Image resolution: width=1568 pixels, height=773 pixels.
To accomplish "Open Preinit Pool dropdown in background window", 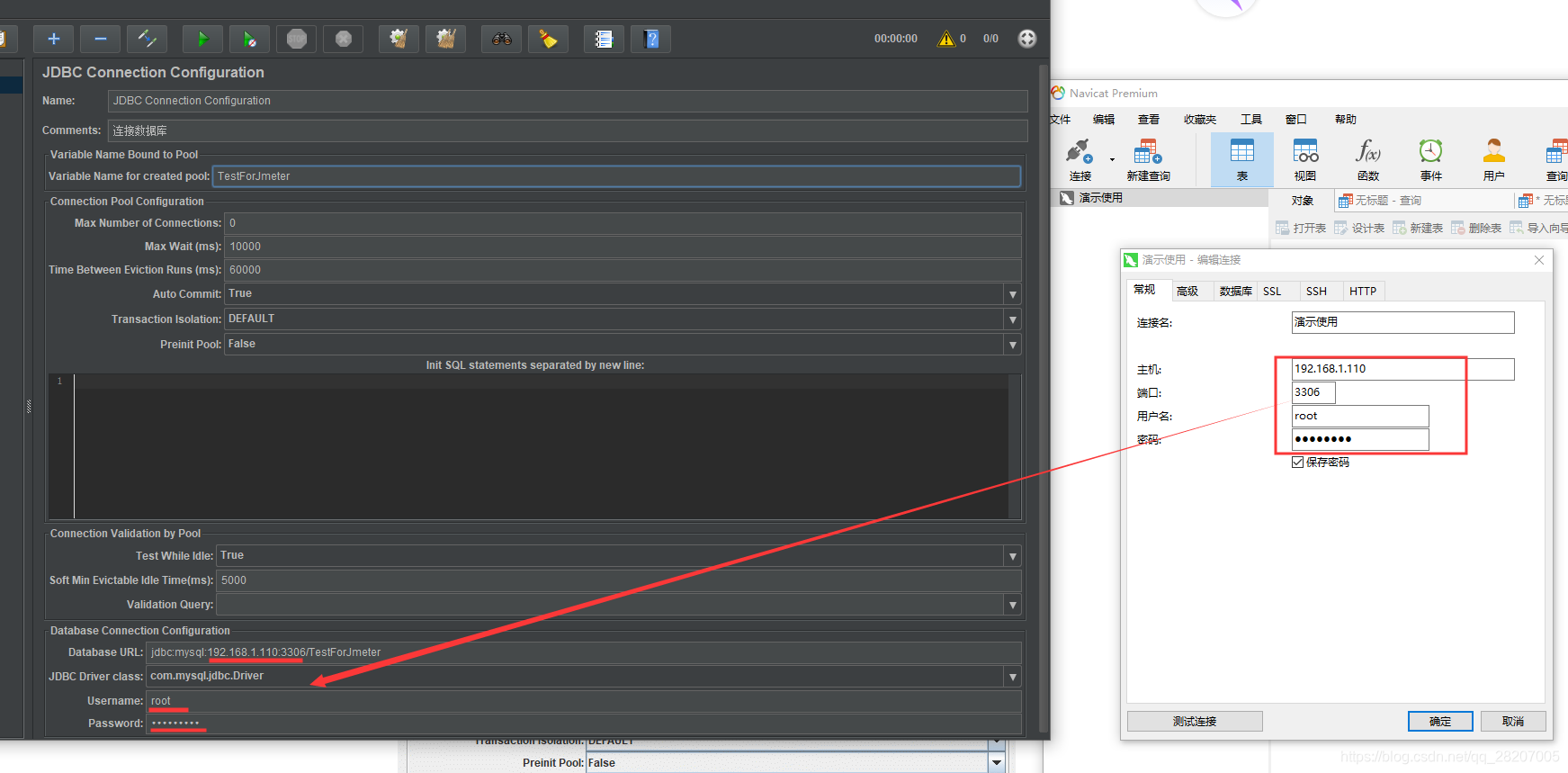I will 997,762.
